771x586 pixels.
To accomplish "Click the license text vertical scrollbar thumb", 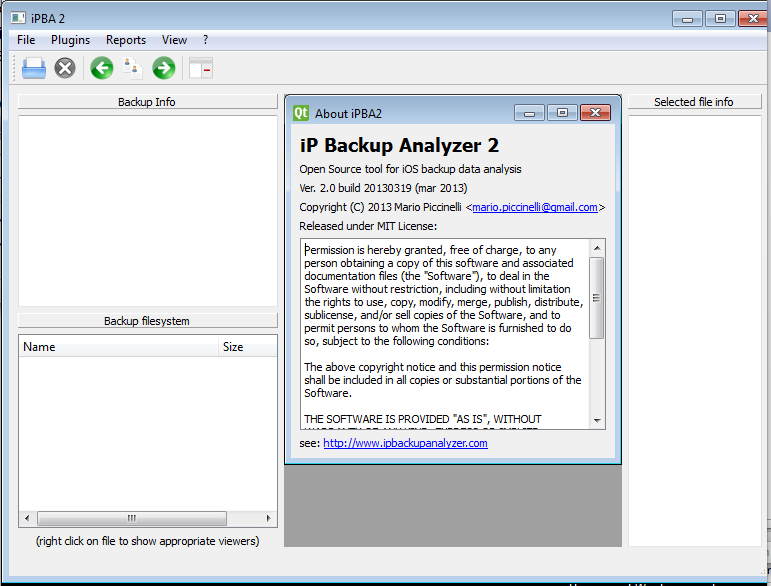I will (597, 298).
